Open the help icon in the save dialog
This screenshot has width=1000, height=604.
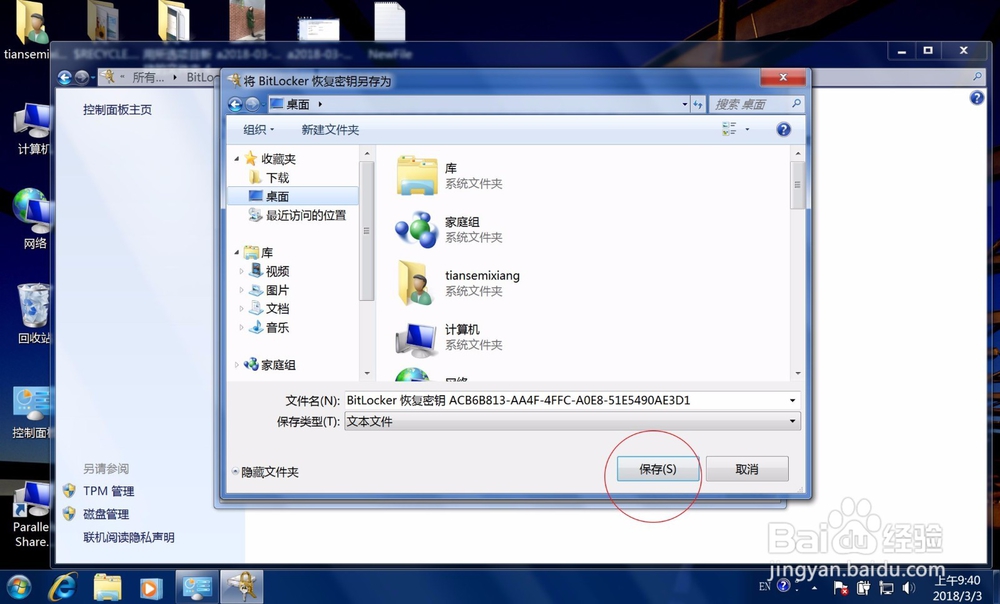point(783,129)
